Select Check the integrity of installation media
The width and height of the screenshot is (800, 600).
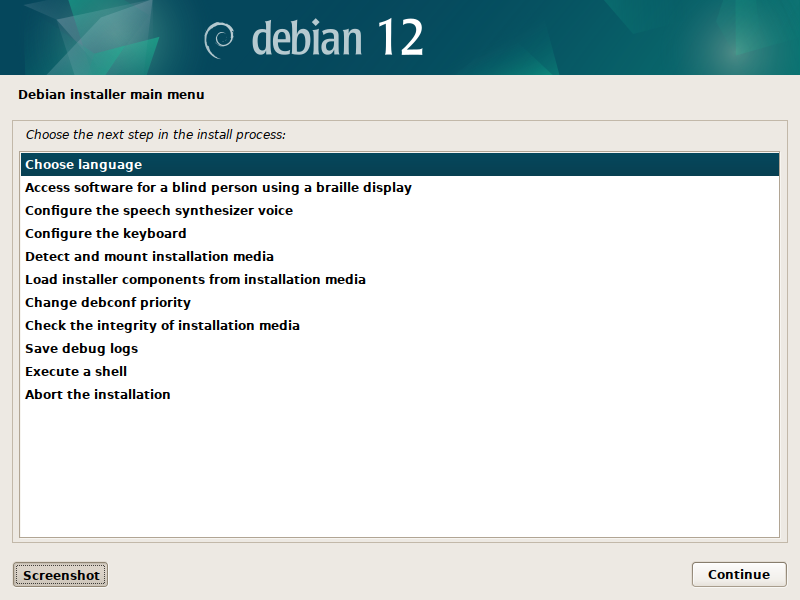163,325
